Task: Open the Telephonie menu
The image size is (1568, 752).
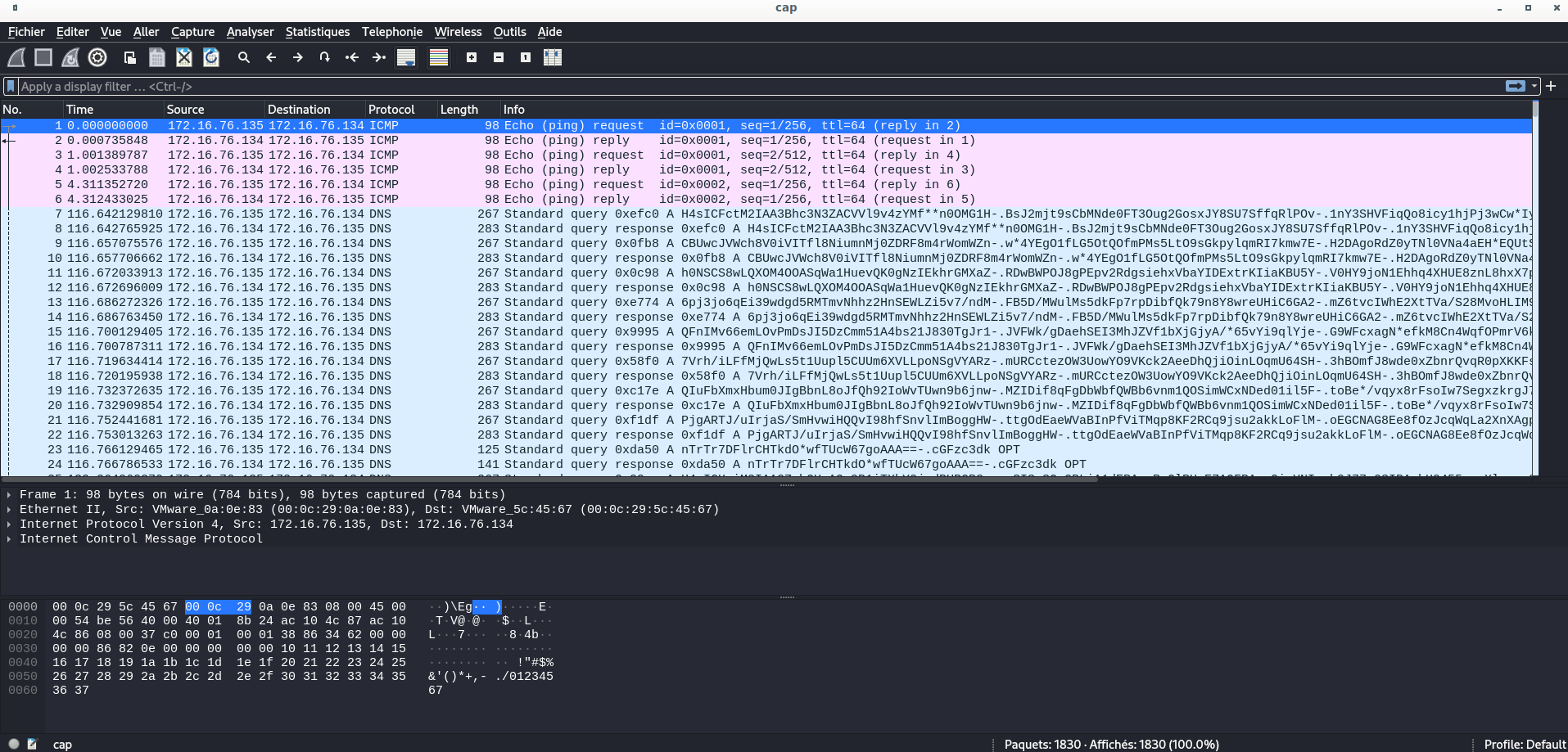Action: pos(392,32)
